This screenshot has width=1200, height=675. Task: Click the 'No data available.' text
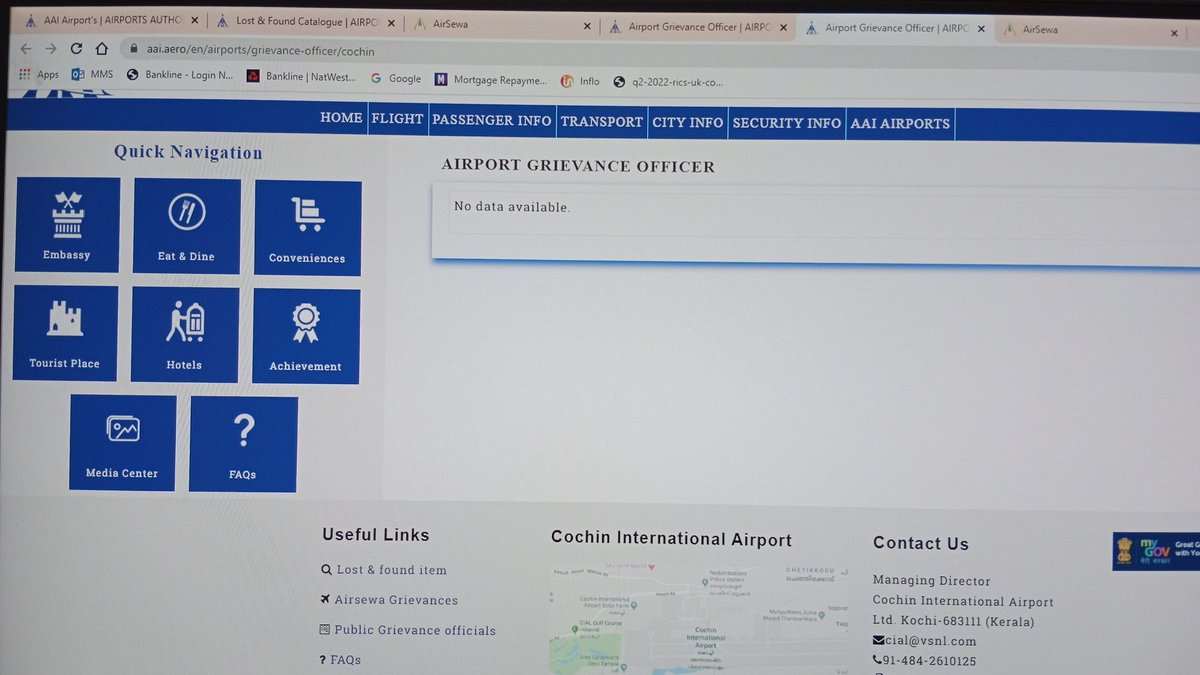(512, 207)
